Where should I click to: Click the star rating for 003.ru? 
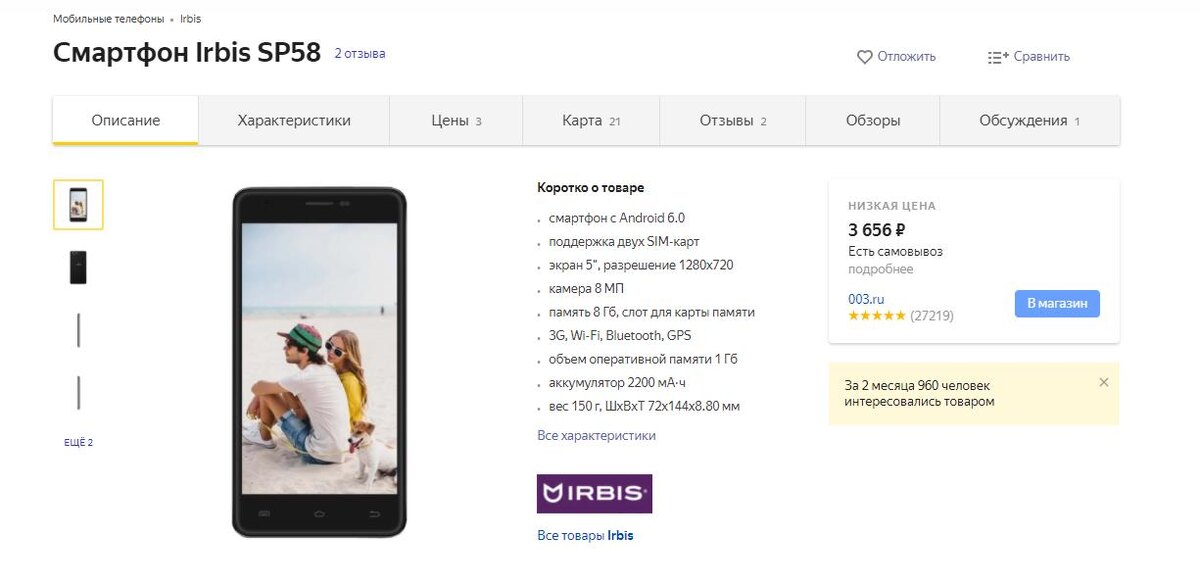tap(877, 316)
